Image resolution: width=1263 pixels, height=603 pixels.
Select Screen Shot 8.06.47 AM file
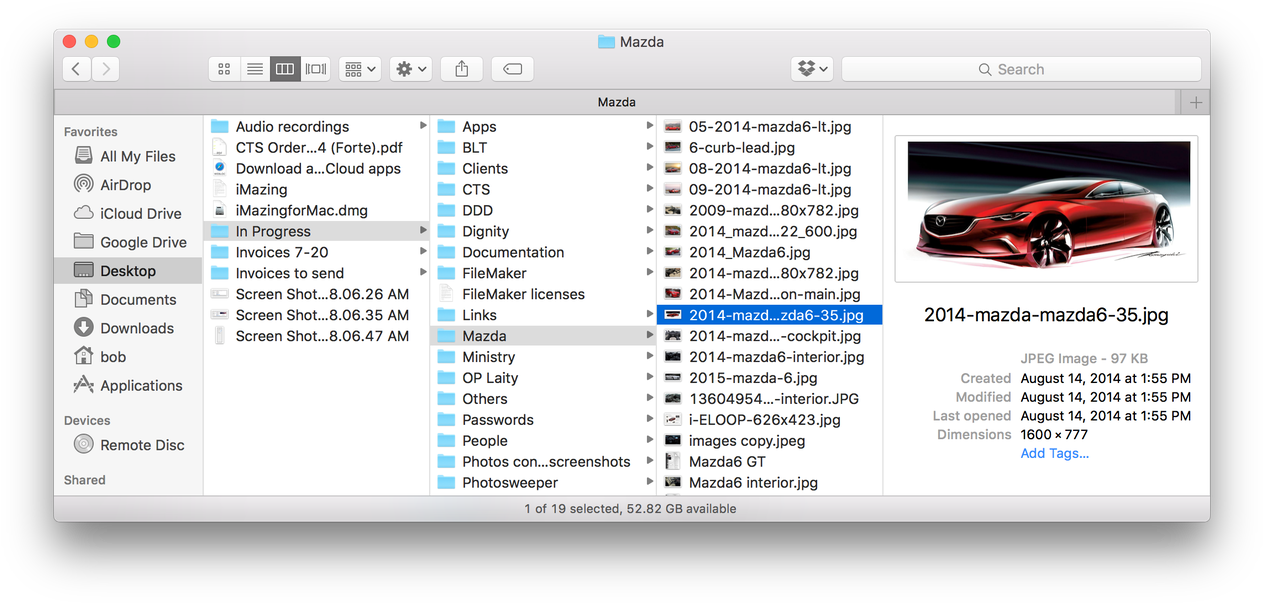point(317,336)
